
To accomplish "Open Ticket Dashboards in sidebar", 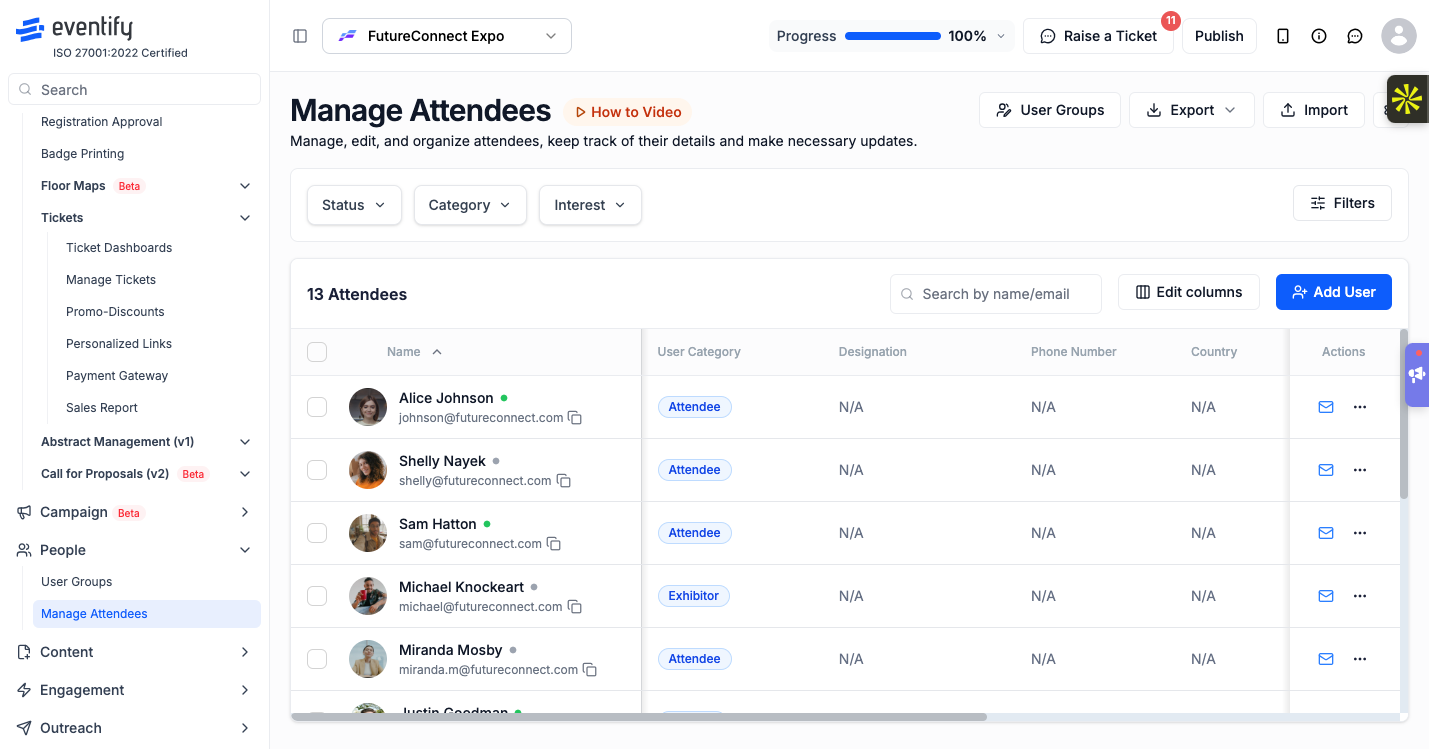I will [119, 248].
